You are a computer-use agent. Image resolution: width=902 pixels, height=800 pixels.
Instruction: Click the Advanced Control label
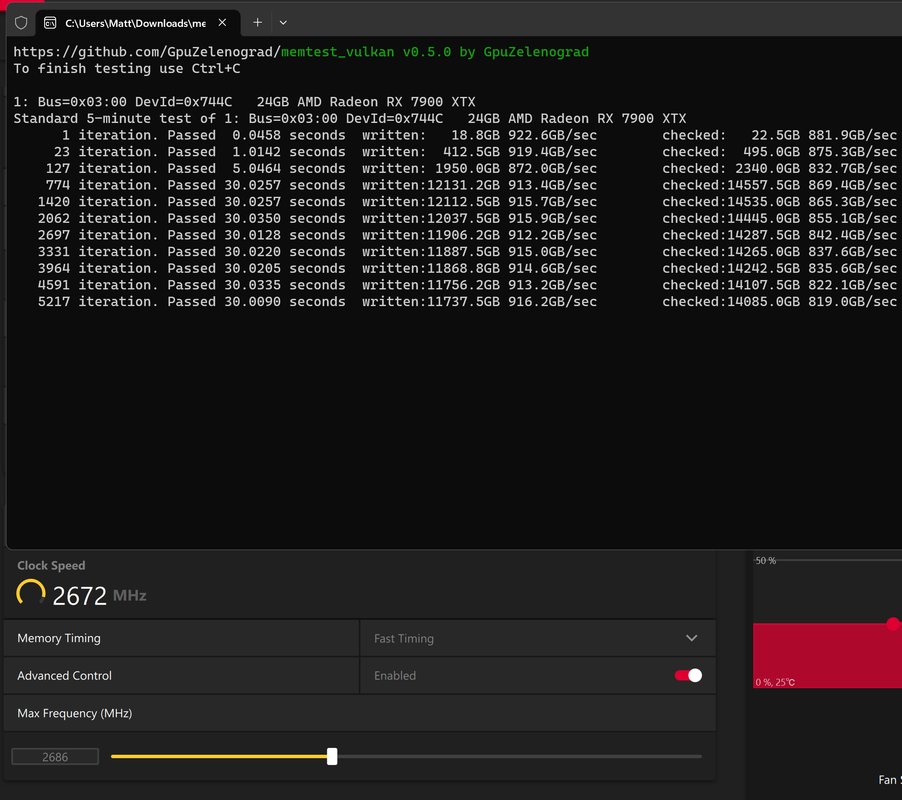(64, 676)
